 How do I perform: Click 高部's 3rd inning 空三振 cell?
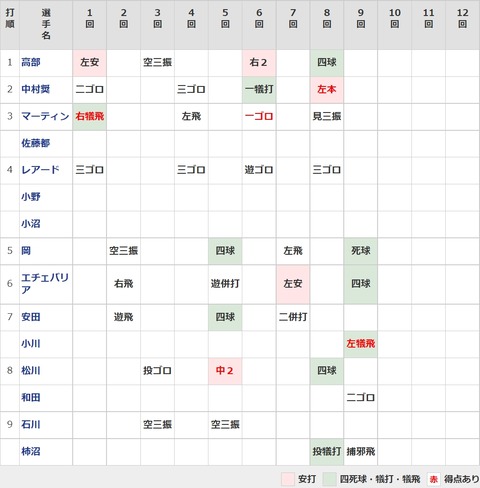point(157,63)
